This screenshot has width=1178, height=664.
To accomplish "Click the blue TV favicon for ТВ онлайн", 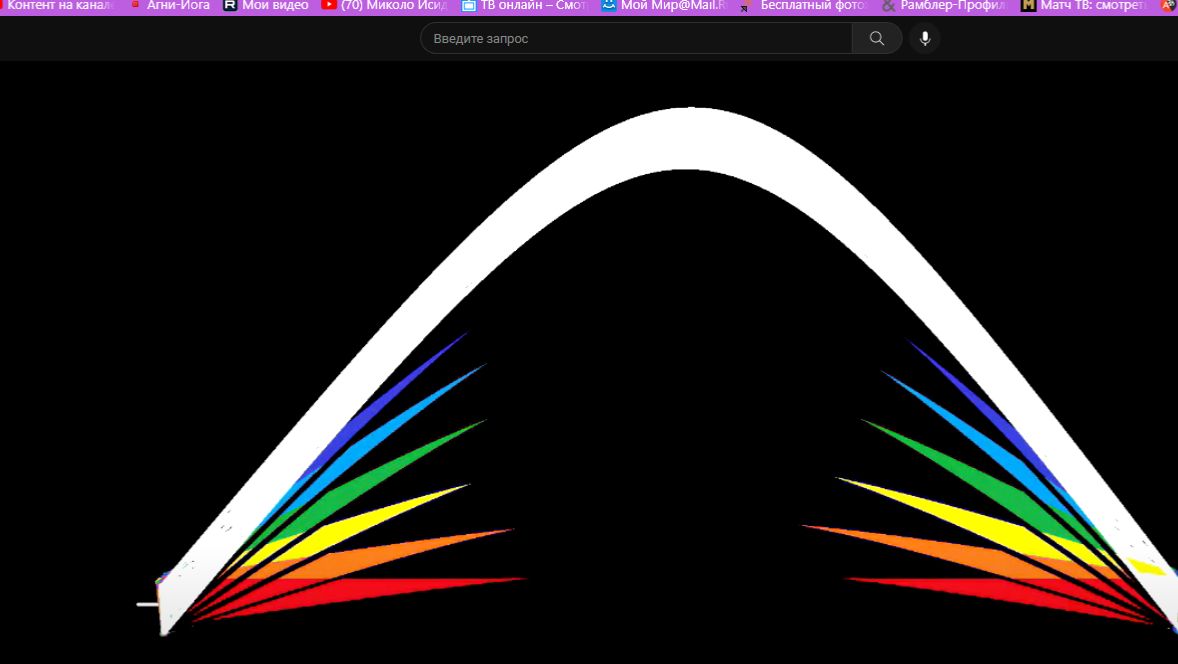I will point(469,5).
